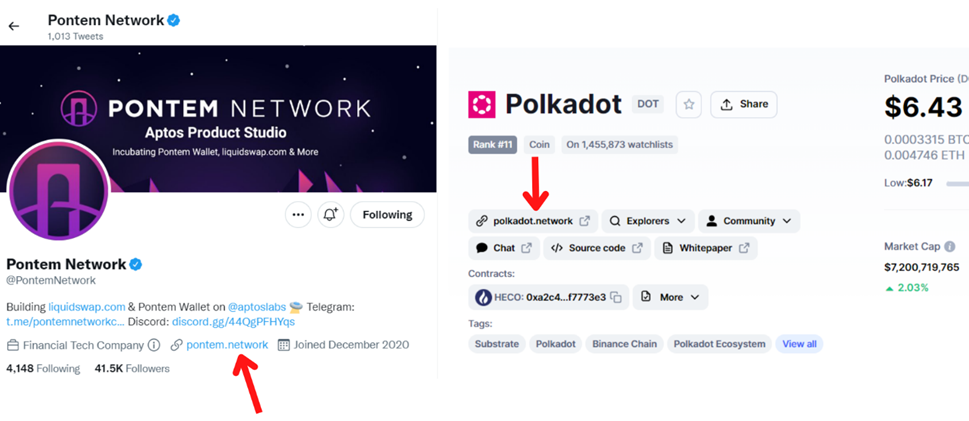This screenshot has height=421, width=969.
Task: Open the More contracts dropdown
Action: [670, 297]
